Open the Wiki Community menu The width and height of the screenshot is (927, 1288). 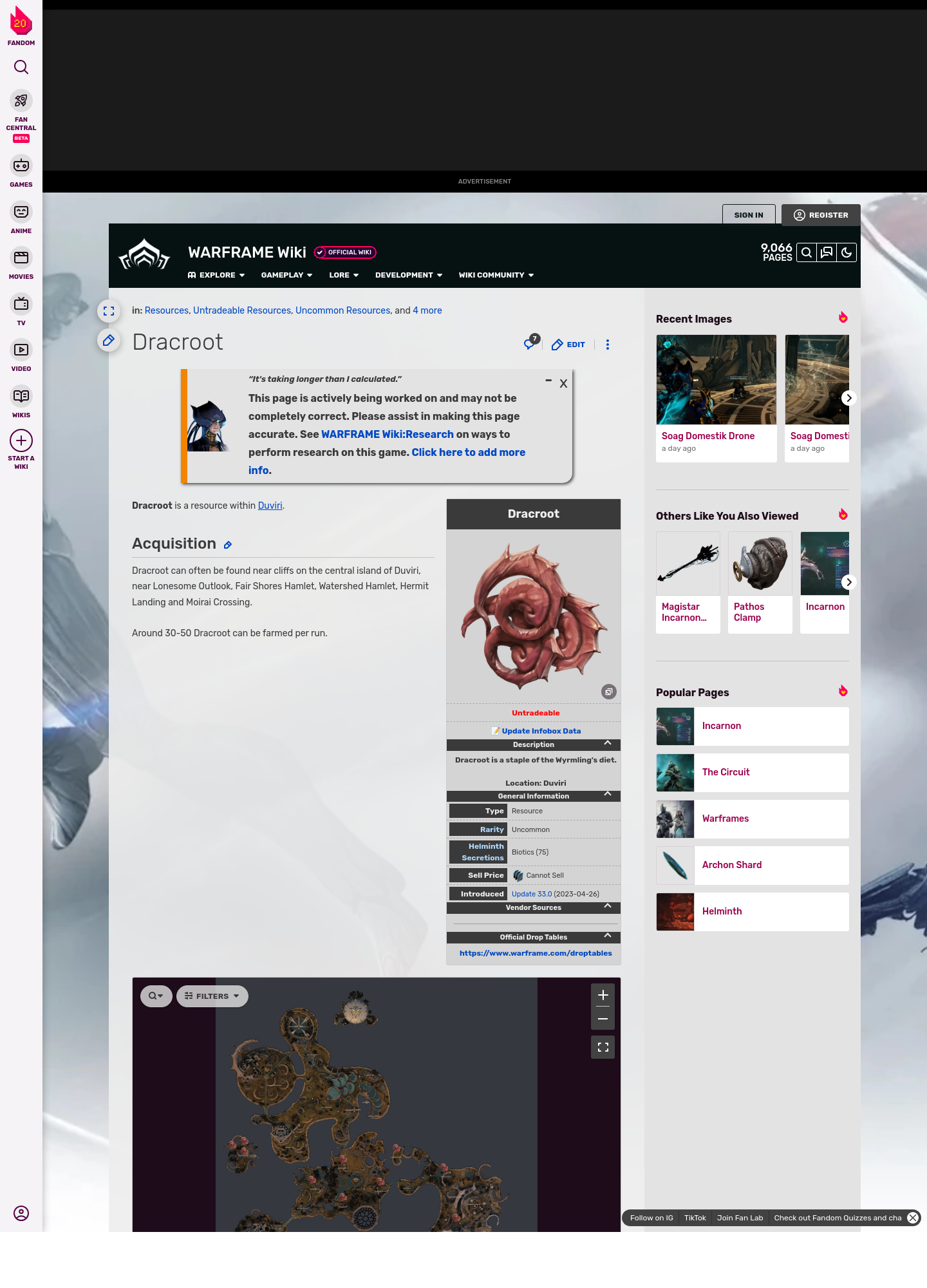click(x=496, y=275)
